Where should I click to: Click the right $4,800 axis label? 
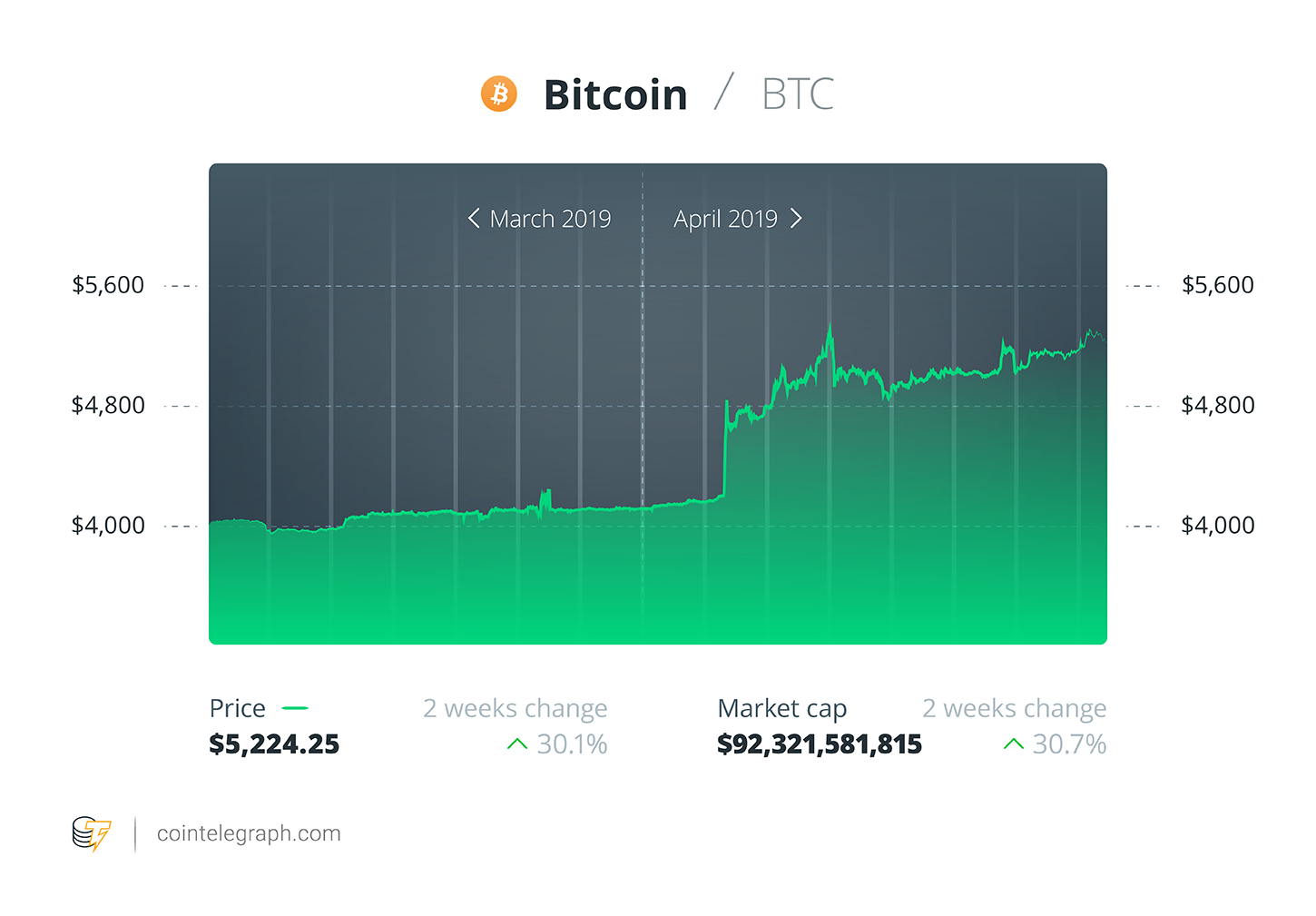[1218, 405]
